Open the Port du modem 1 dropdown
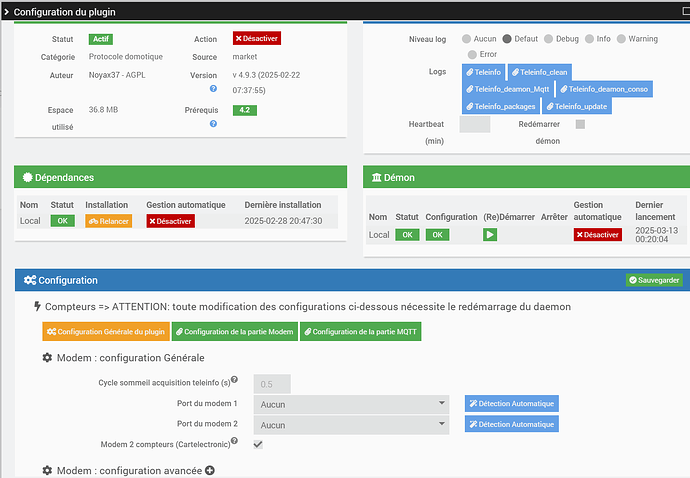The width and height of the screenshot is (690, 478). click(351, 404)
